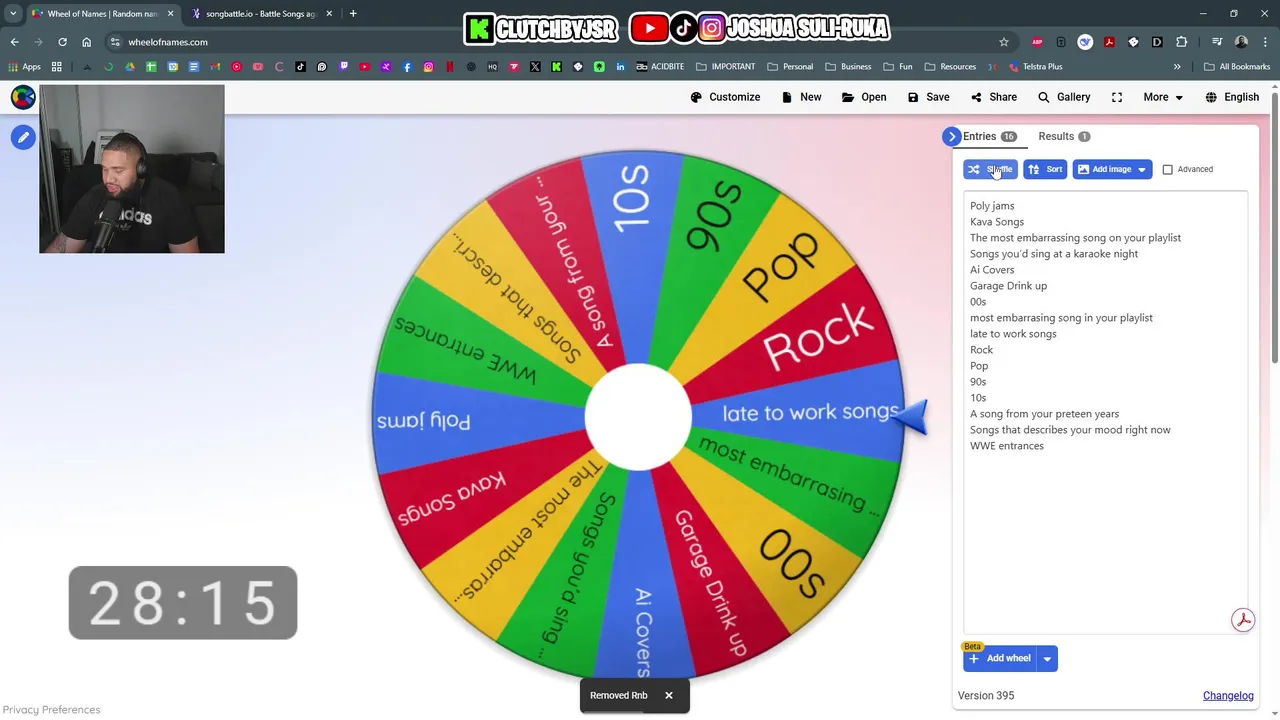Open the Gmail bookmark

(215, 67)
